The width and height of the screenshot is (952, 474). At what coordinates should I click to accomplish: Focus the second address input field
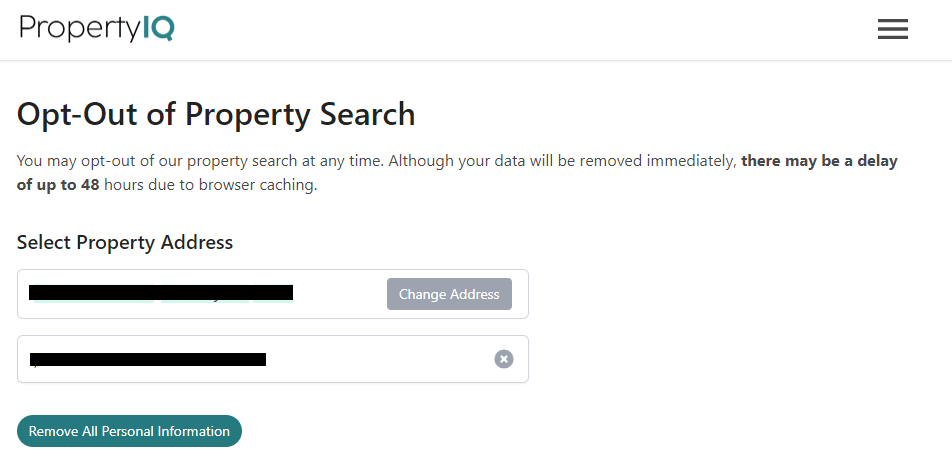coord(380,359)
